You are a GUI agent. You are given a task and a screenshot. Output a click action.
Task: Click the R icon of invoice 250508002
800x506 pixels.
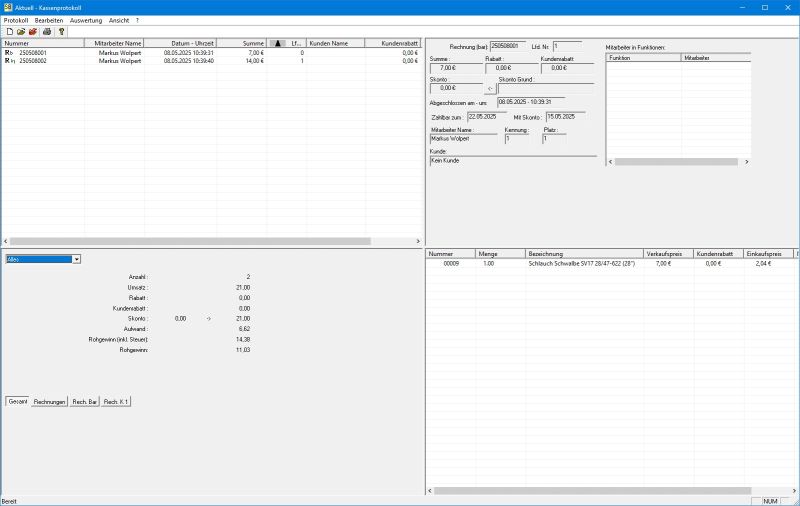click(9, 61)
